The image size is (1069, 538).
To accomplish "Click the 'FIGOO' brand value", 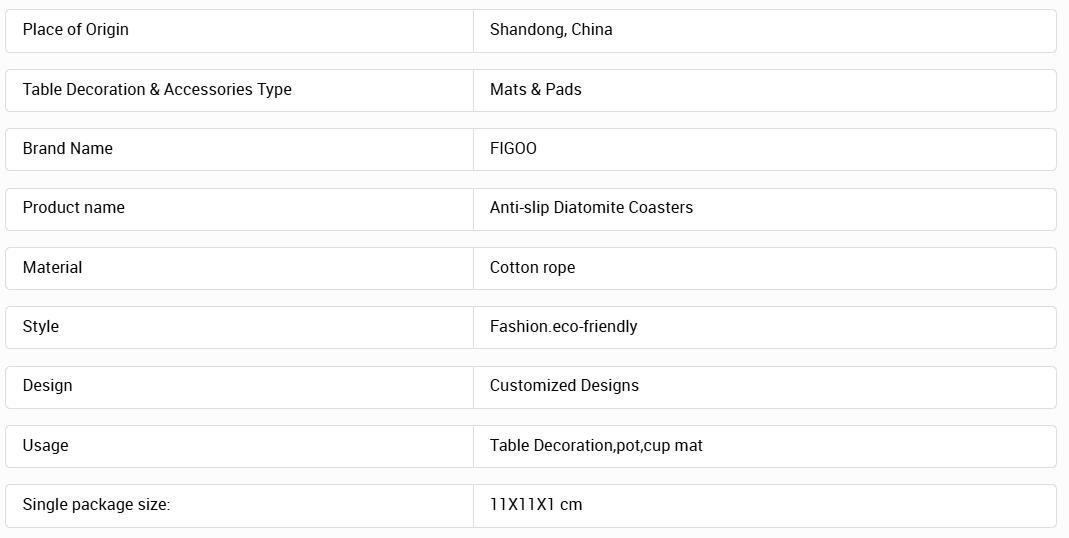I will (x=513, y=149).
